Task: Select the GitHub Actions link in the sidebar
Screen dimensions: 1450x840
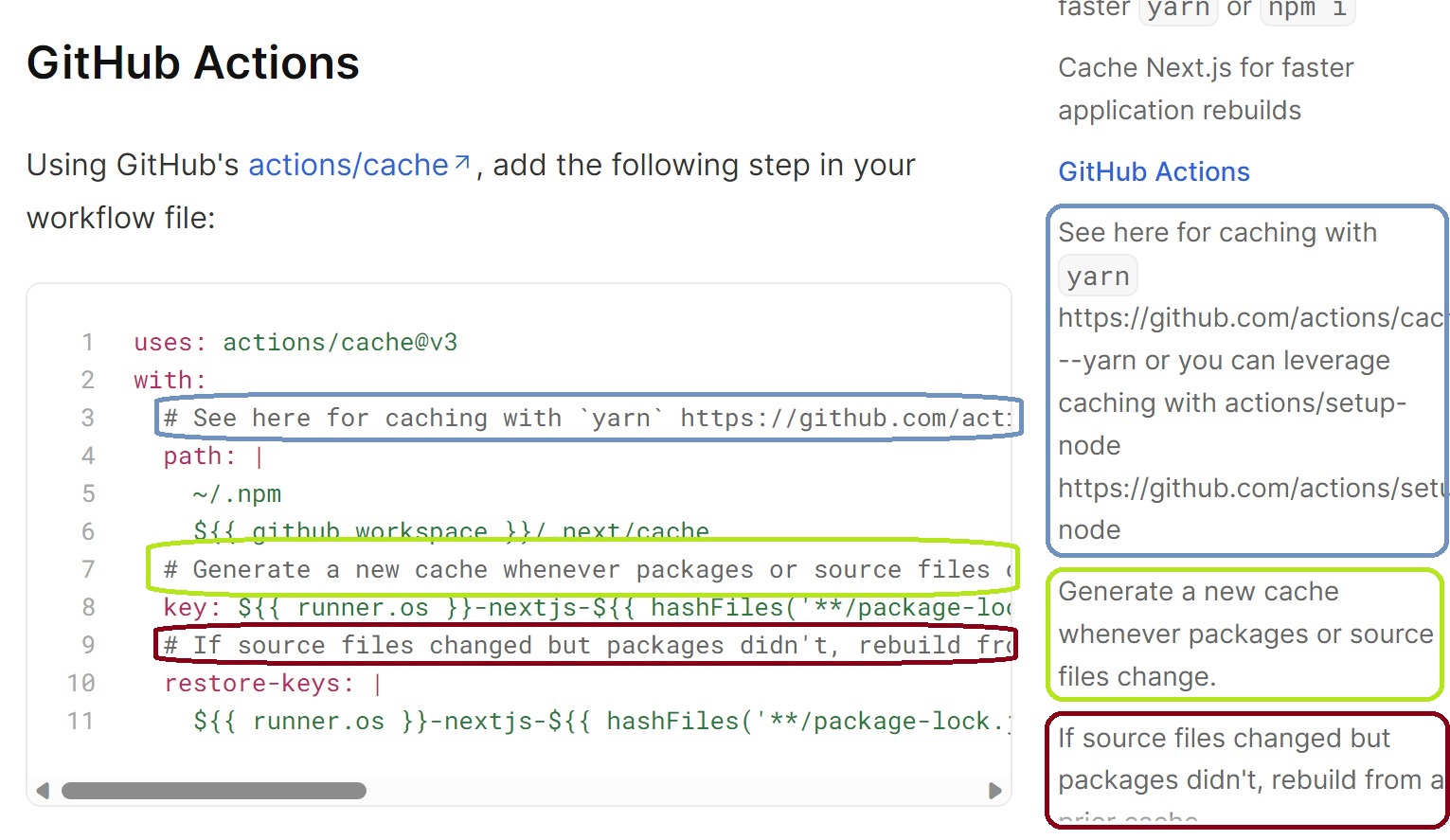Action: click(x=1154, y=171)
